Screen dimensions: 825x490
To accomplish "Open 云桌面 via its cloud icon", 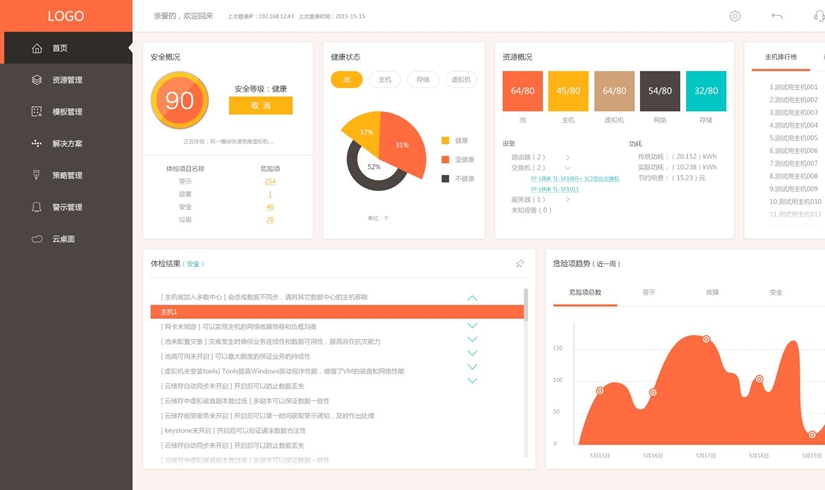I will pos(37,239).
